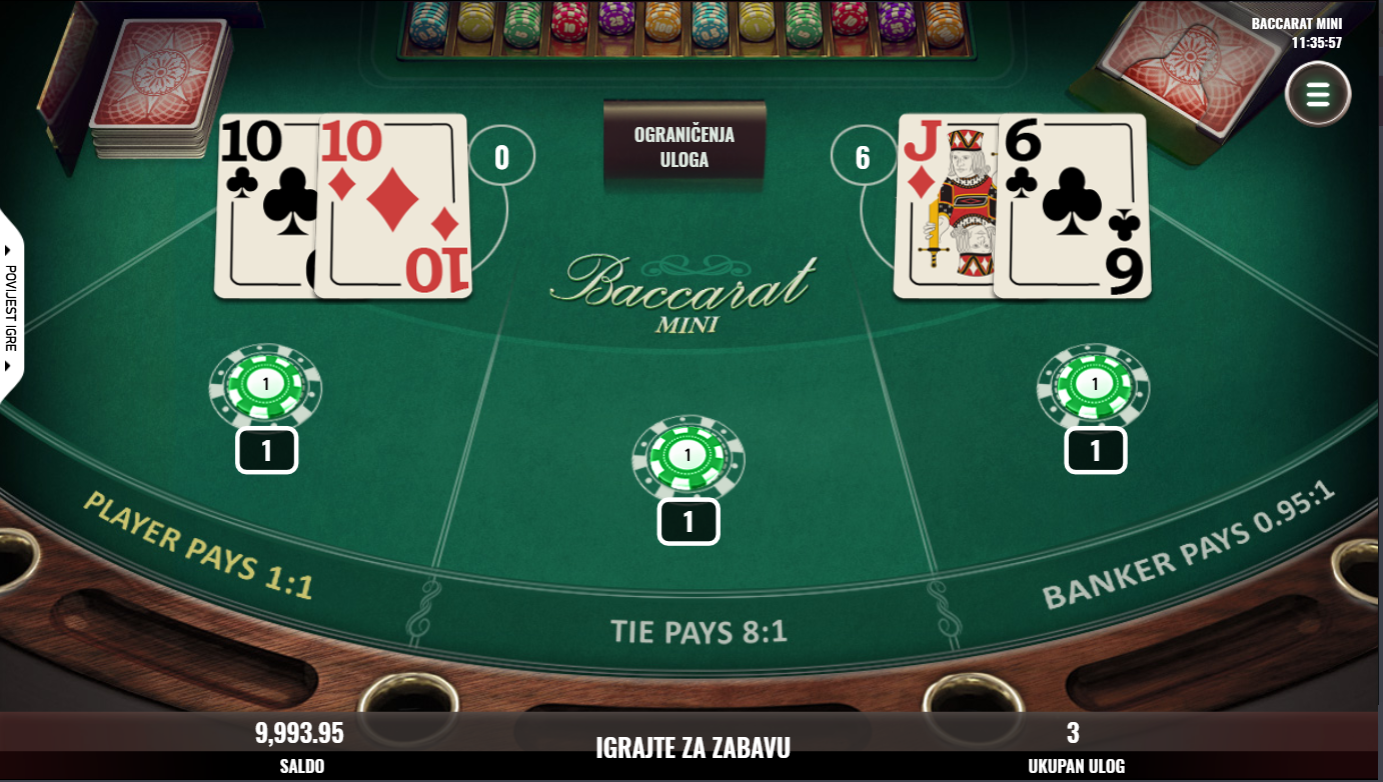Select the Player bet amount box
The height and width of the screenshot is (782, 1383).
[267, 451]
